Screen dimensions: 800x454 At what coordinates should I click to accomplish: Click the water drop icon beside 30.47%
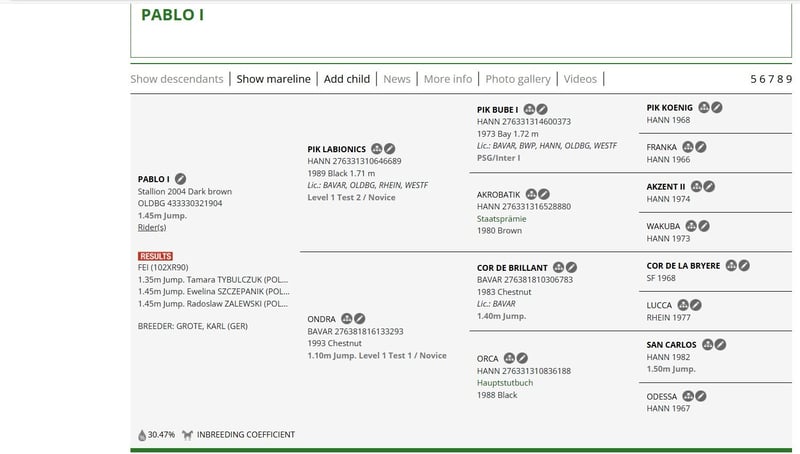[142, 435]
